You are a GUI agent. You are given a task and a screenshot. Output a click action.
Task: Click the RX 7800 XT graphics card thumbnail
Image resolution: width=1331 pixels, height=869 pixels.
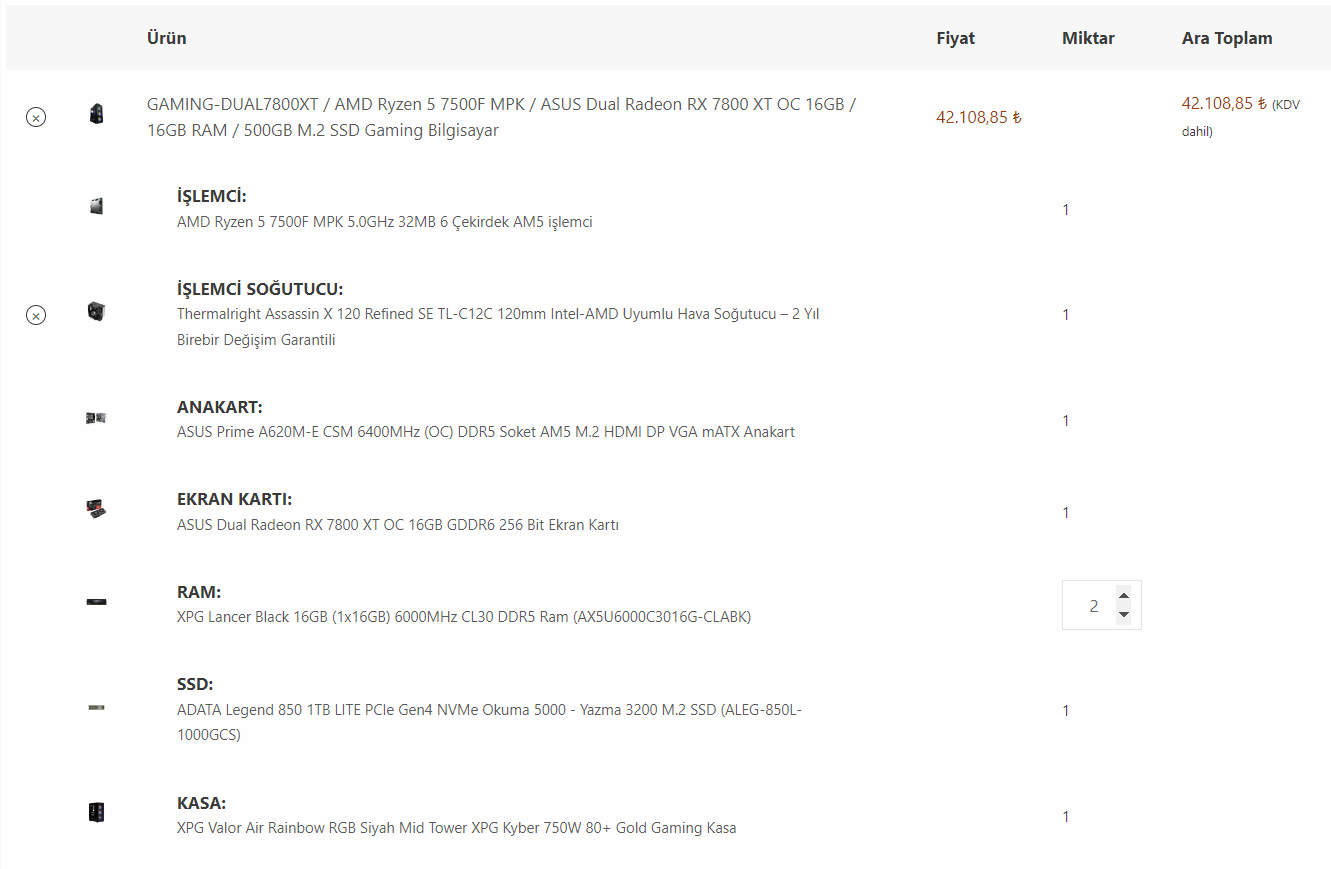96,509
